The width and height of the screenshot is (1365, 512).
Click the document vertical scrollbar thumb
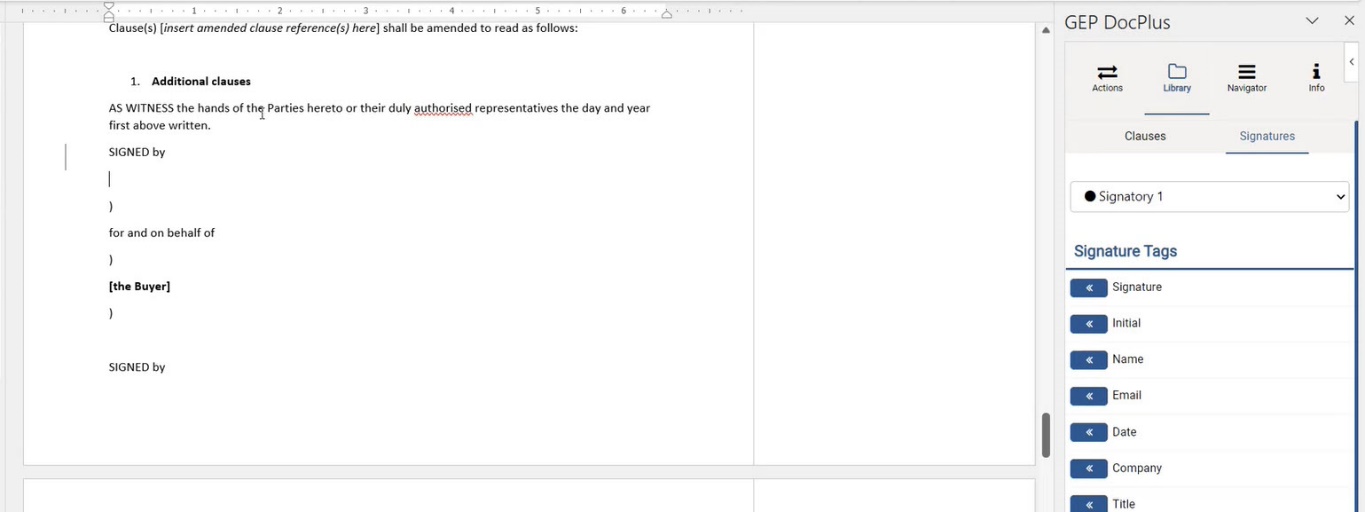tap(1045, 435)
